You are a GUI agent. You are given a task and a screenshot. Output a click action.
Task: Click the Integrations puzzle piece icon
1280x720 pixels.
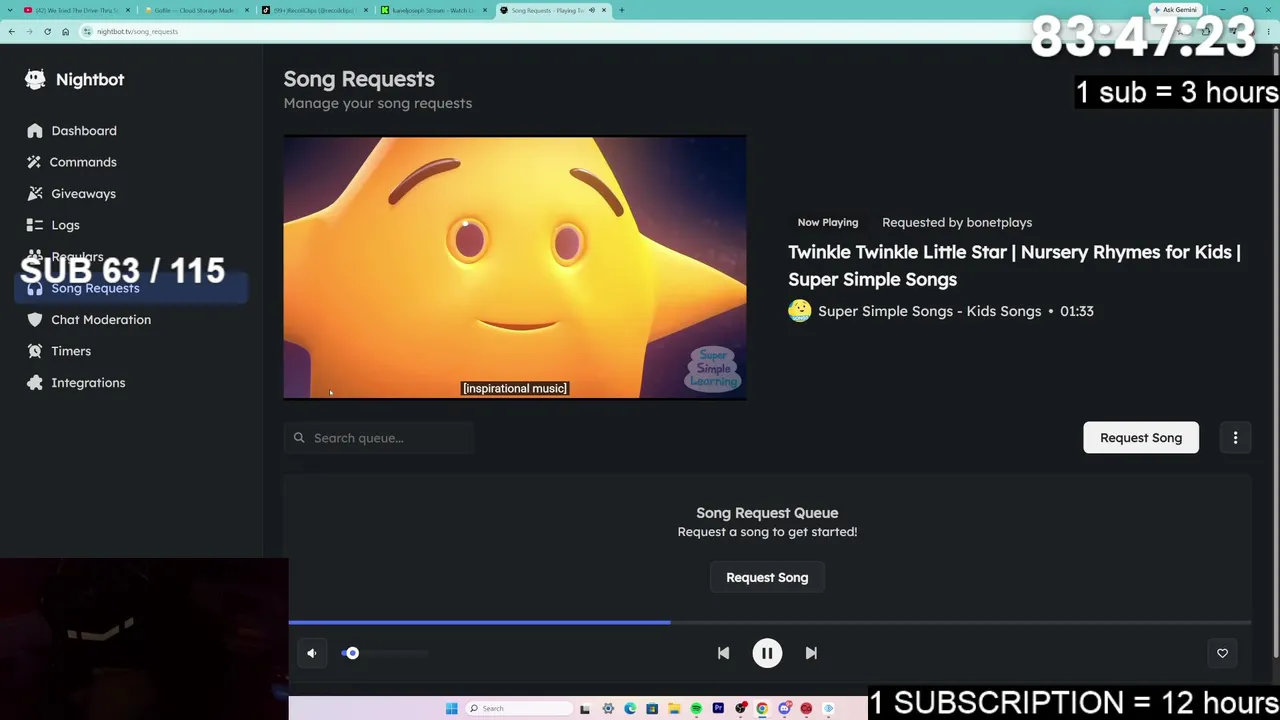(x=35, y=383)
